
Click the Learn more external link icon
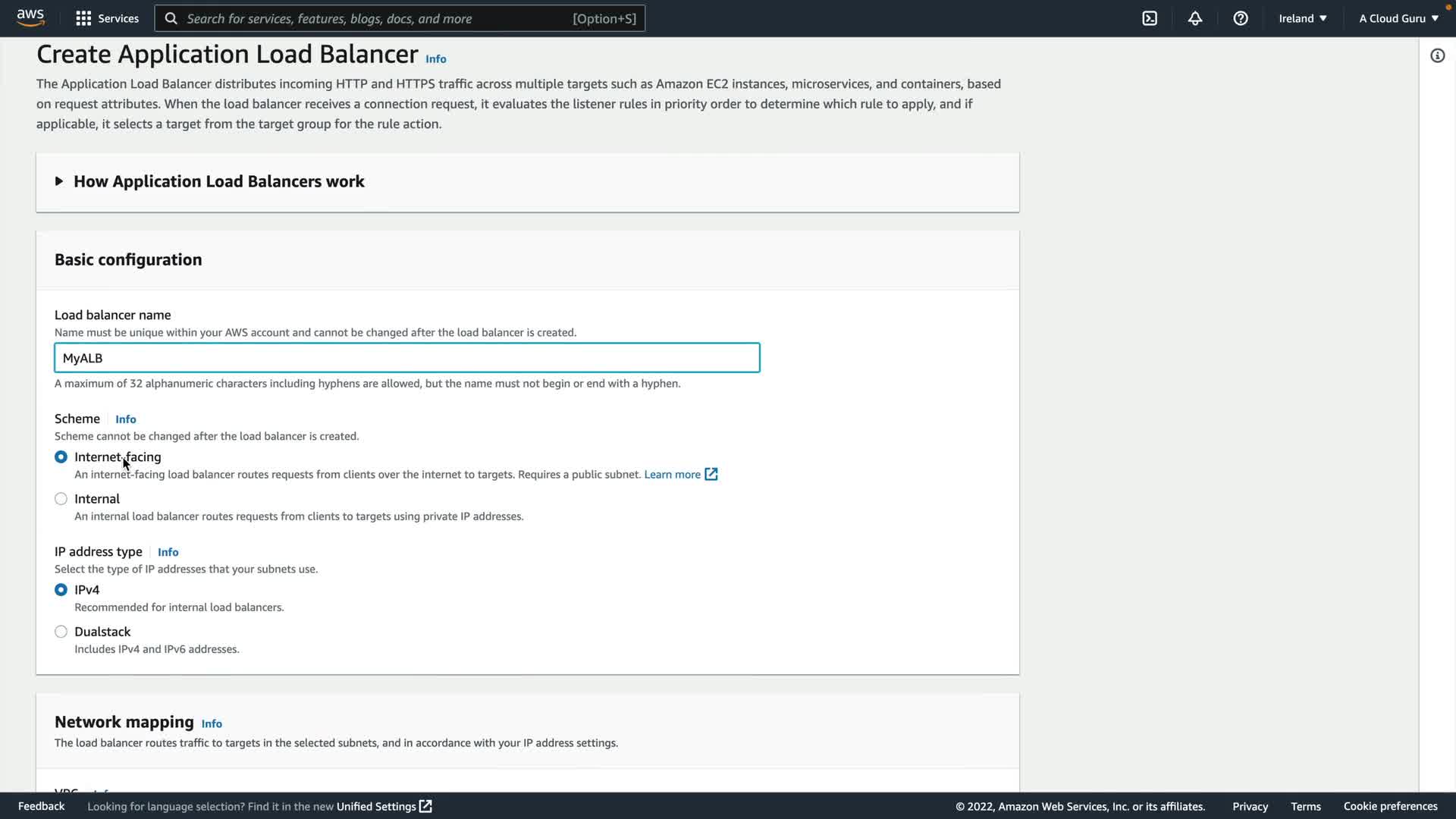[711, 474]
